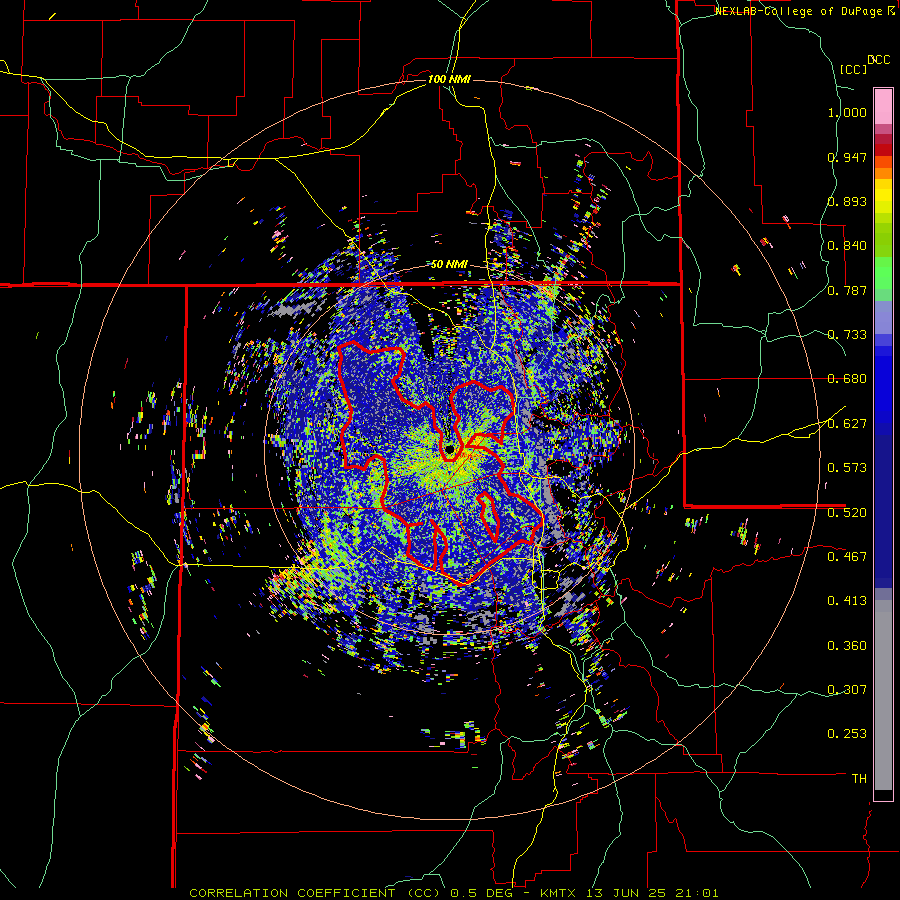
Task: Select the 0.360 scale value
Action: (847, 646)
